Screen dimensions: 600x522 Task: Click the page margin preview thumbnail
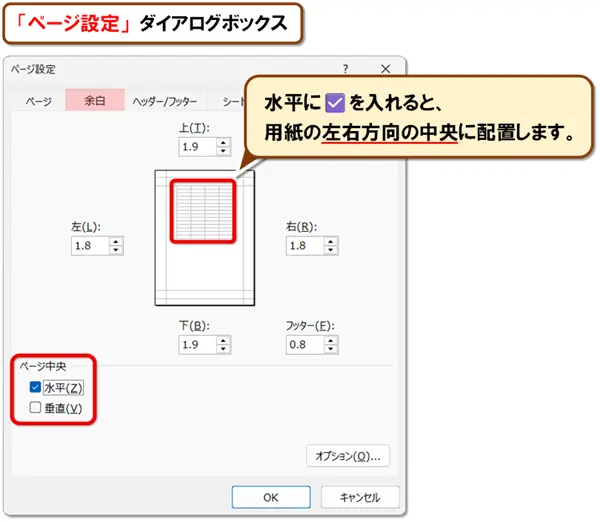click(205, 238)
